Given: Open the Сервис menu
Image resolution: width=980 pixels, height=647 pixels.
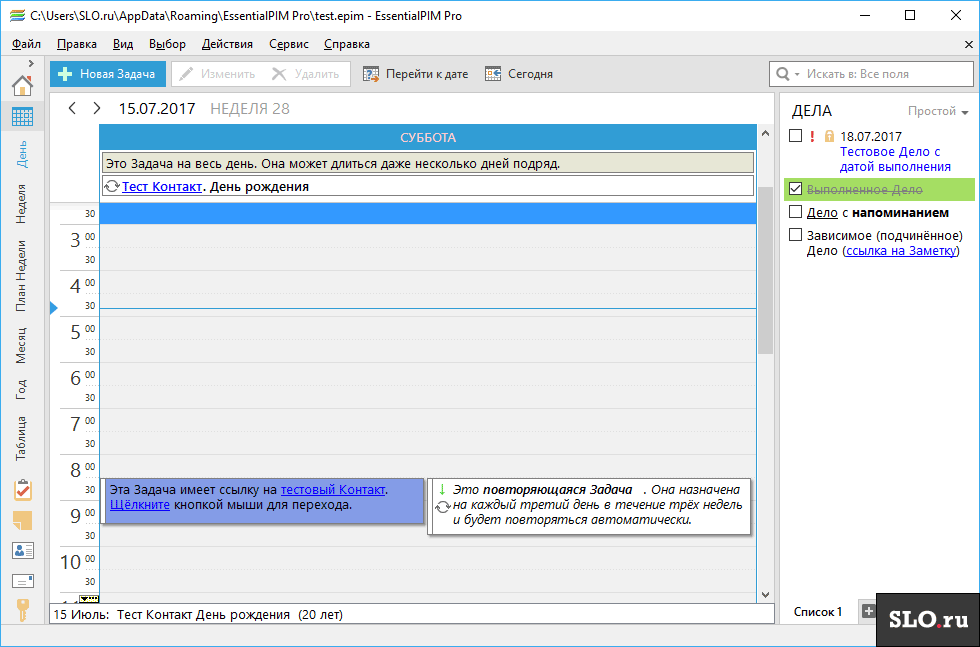Looking at the screenshot, I should (x=289, y=44).
